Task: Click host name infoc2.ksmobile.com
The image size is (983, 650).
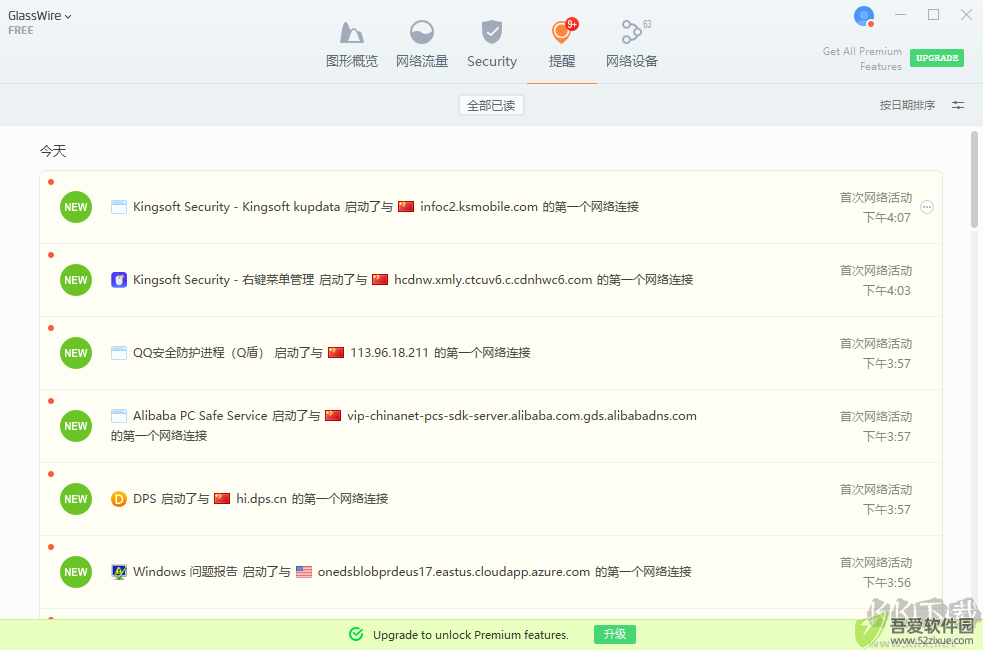Action: click(x=479, y=207)
